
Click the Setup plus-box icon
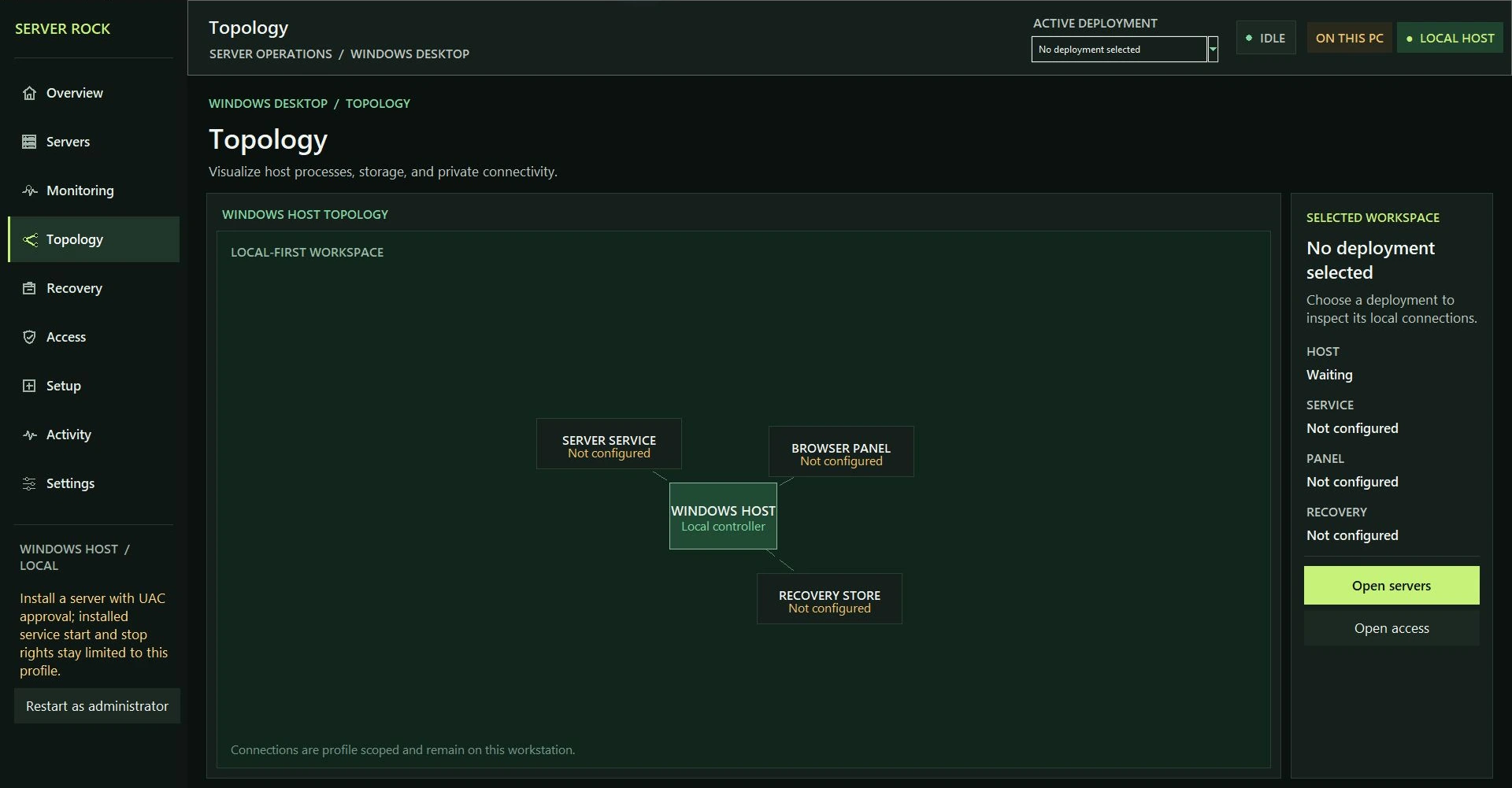(29, 386)
